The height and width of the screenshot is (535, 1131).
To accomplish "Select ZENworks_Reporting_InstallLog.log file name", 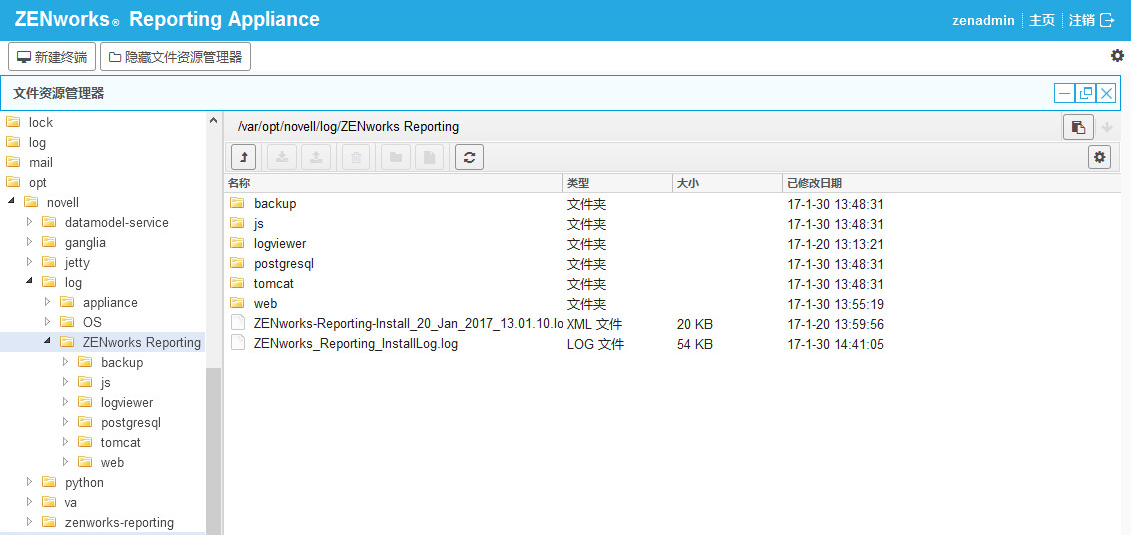I will tap(356, 344).
